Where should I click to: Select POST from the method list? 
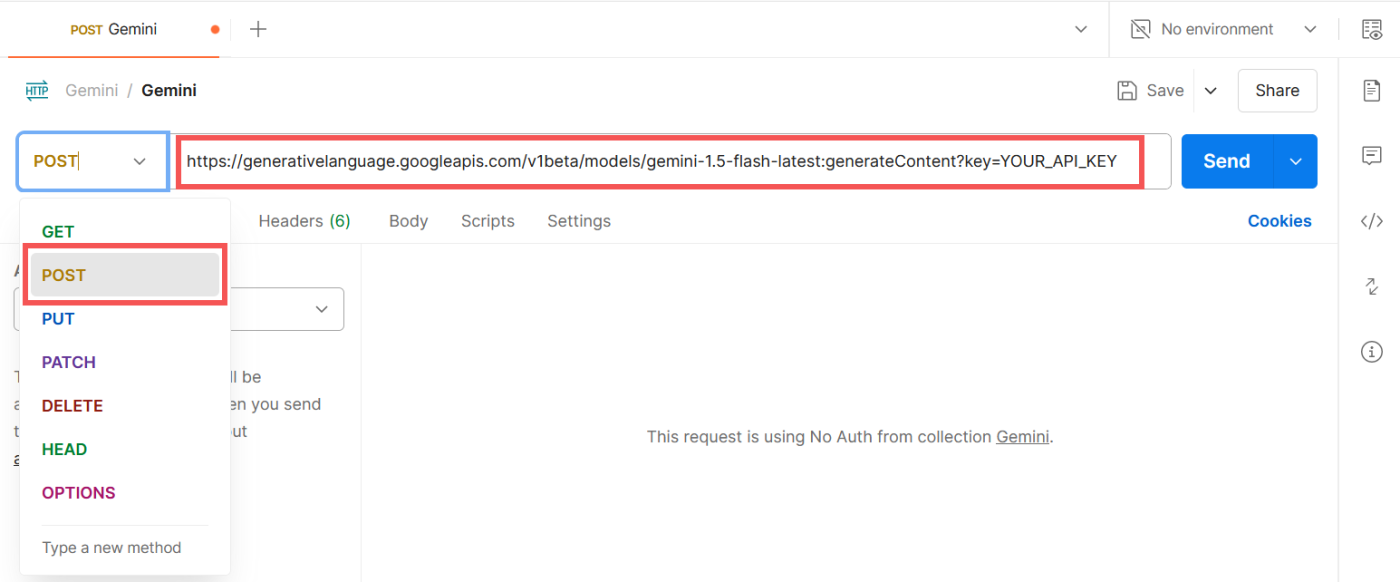click(125, 275)
